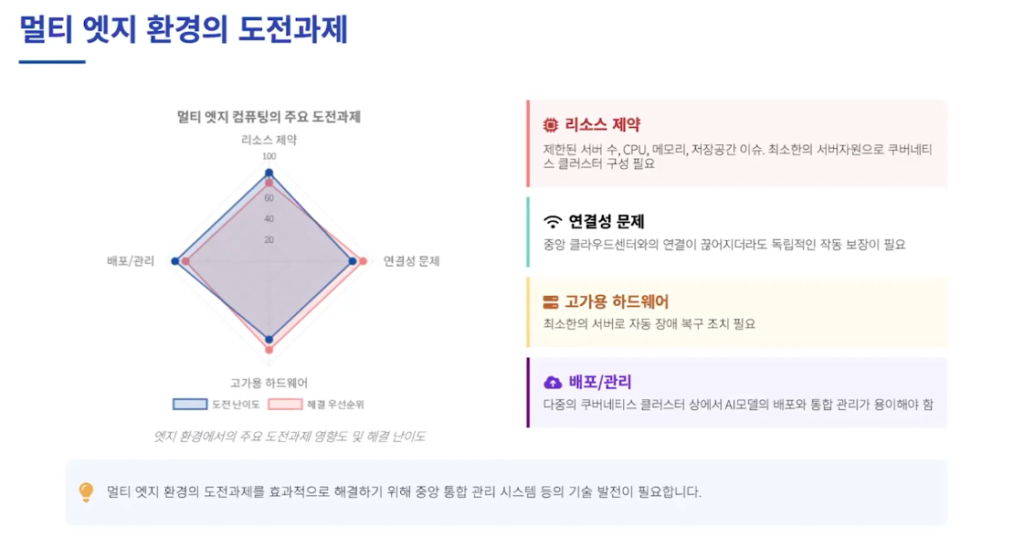Select the 연결성 문제 card heading
1024x538 pixels.
[x=607, y=222]
